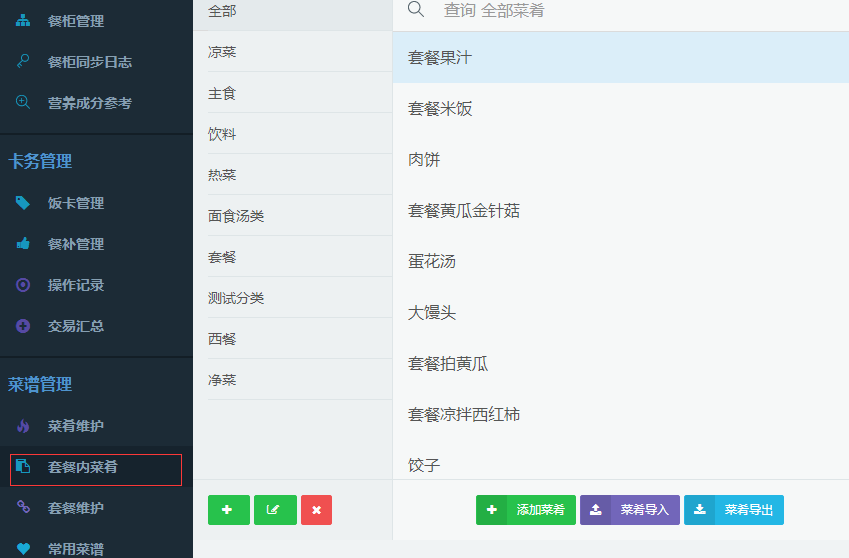Click the heart icon beside 常用菜谱
Viewport: 849px width, 558px height.
(x=23, y=549)
